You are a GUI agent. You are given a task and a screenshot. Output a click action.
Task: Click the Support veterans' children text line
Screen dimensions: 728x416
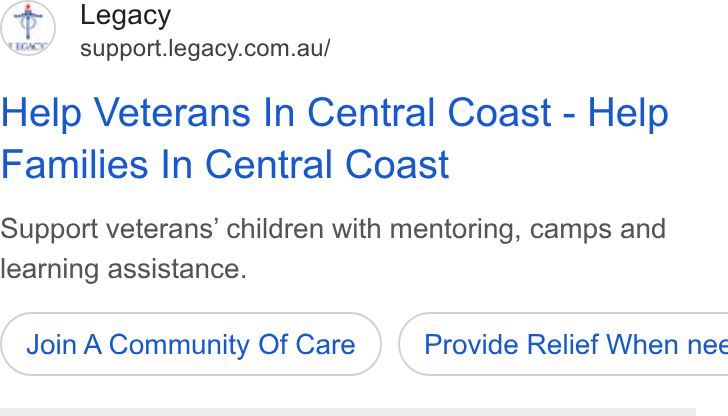click(x=333, y=229)
